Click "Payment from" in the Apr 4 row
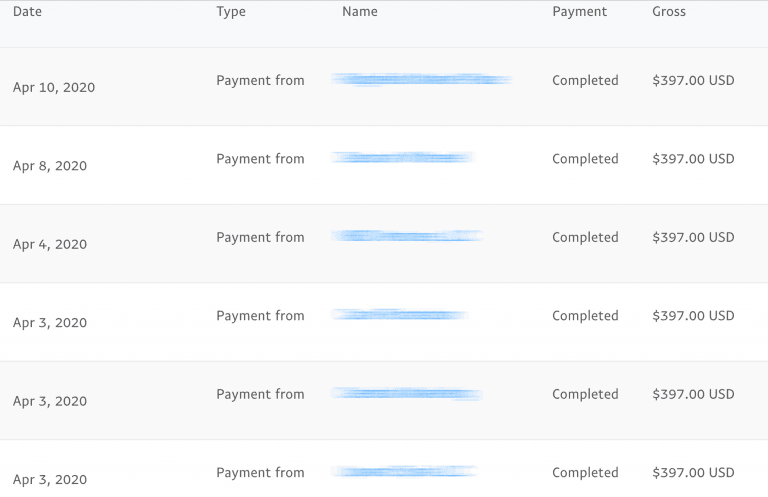The width and height of the screenshot is (768, 497). coord(260,237)
